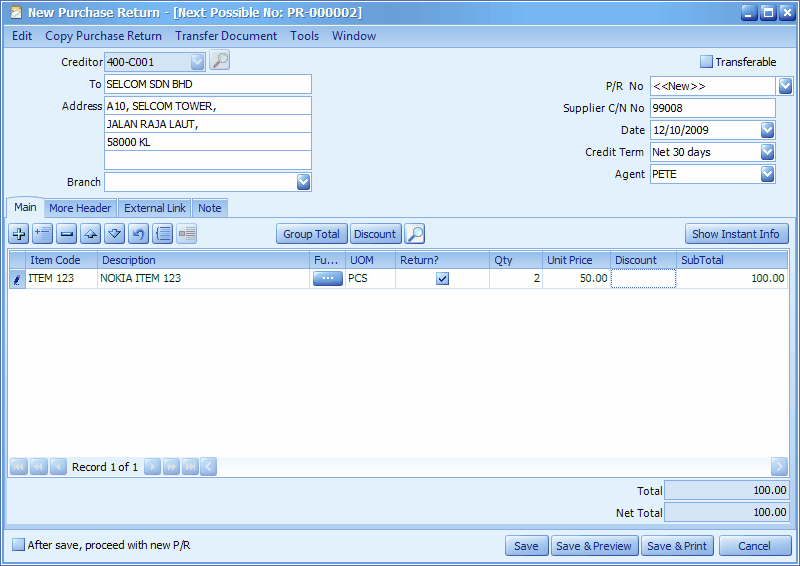Image resolution: width=800 pixels, height=566 pixels.
Task: Click the search magnifier next to Creditor
Action: point(220,61)
